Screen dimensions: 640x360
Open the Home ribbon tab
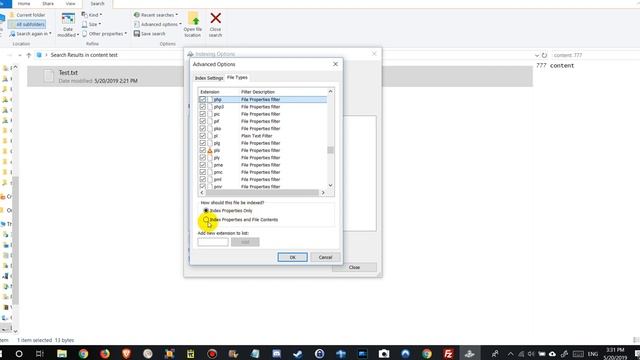point(24,4)
